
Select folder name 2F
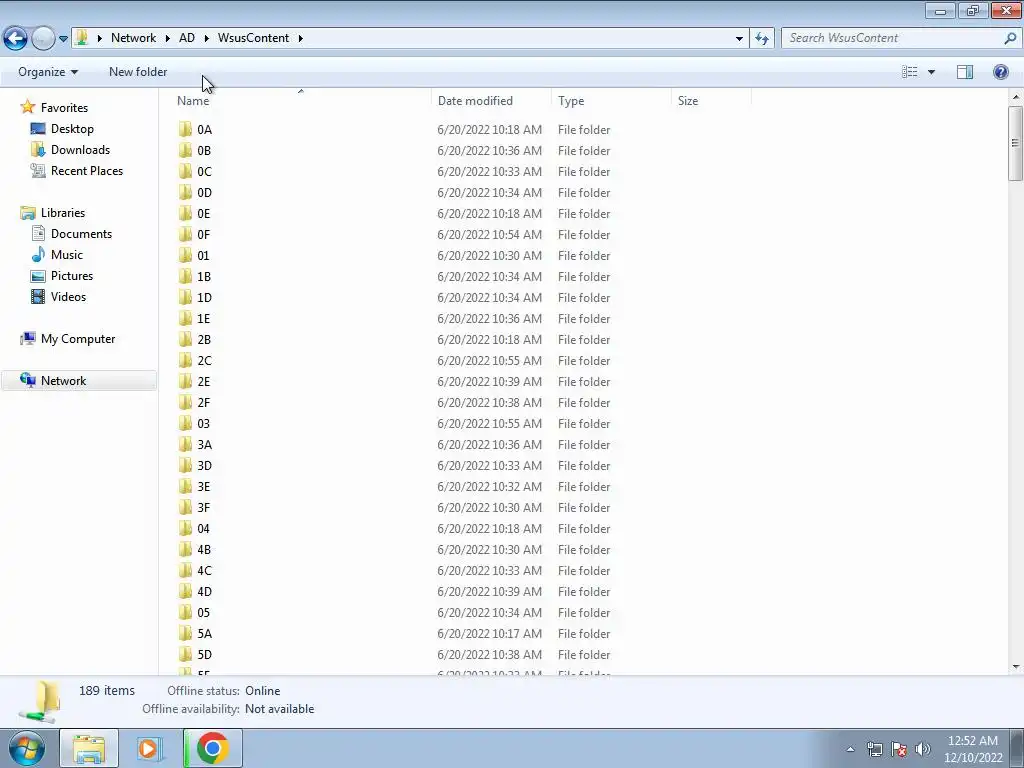tap(204, 402)
